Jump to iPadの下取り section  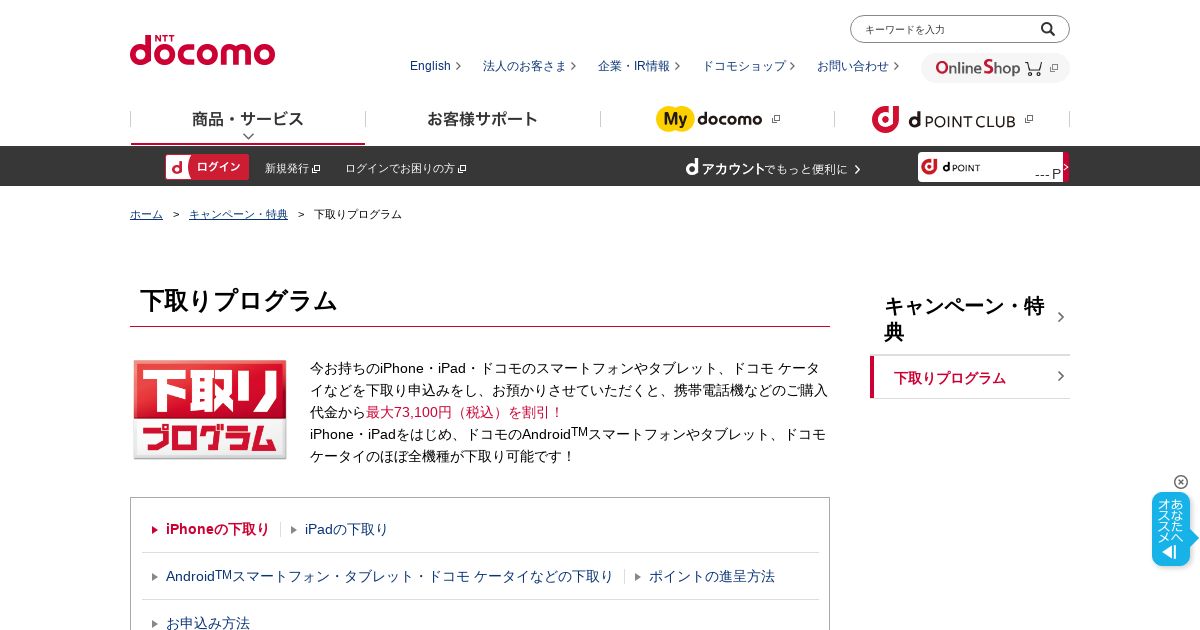point(346,529)
